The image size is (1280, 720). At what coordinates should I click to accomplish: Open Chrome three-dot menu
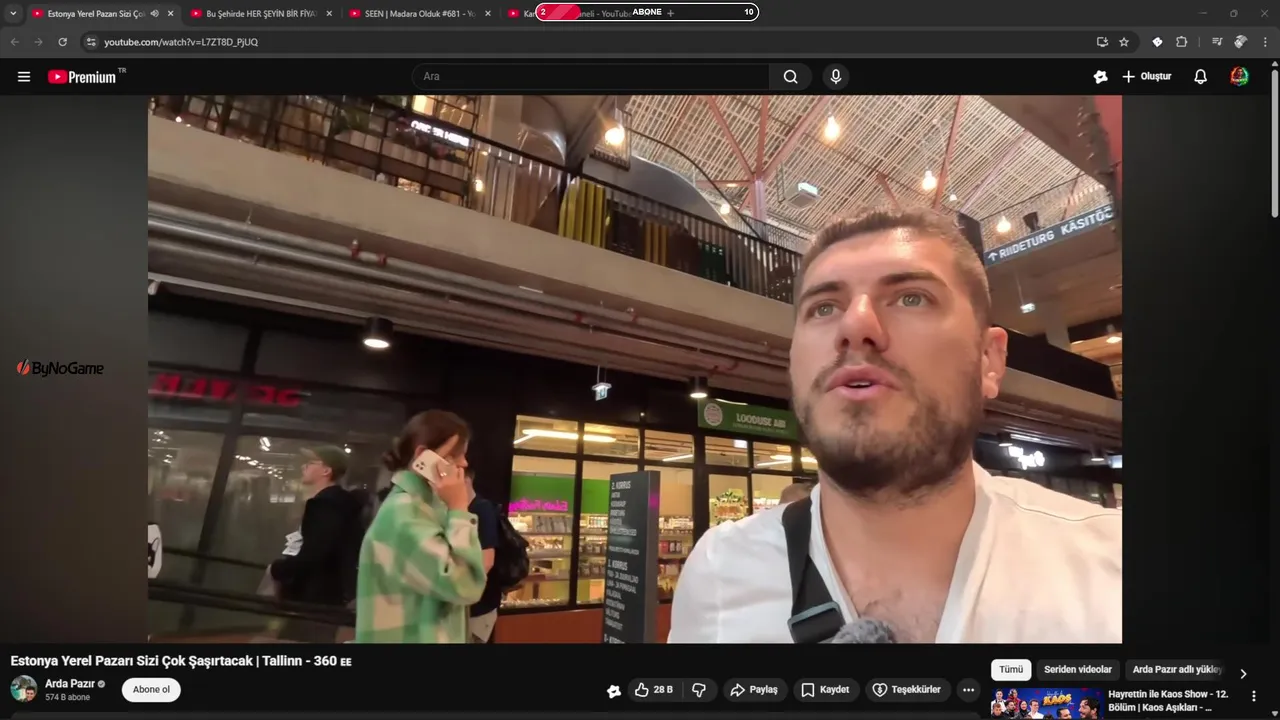click(1265, 42)
